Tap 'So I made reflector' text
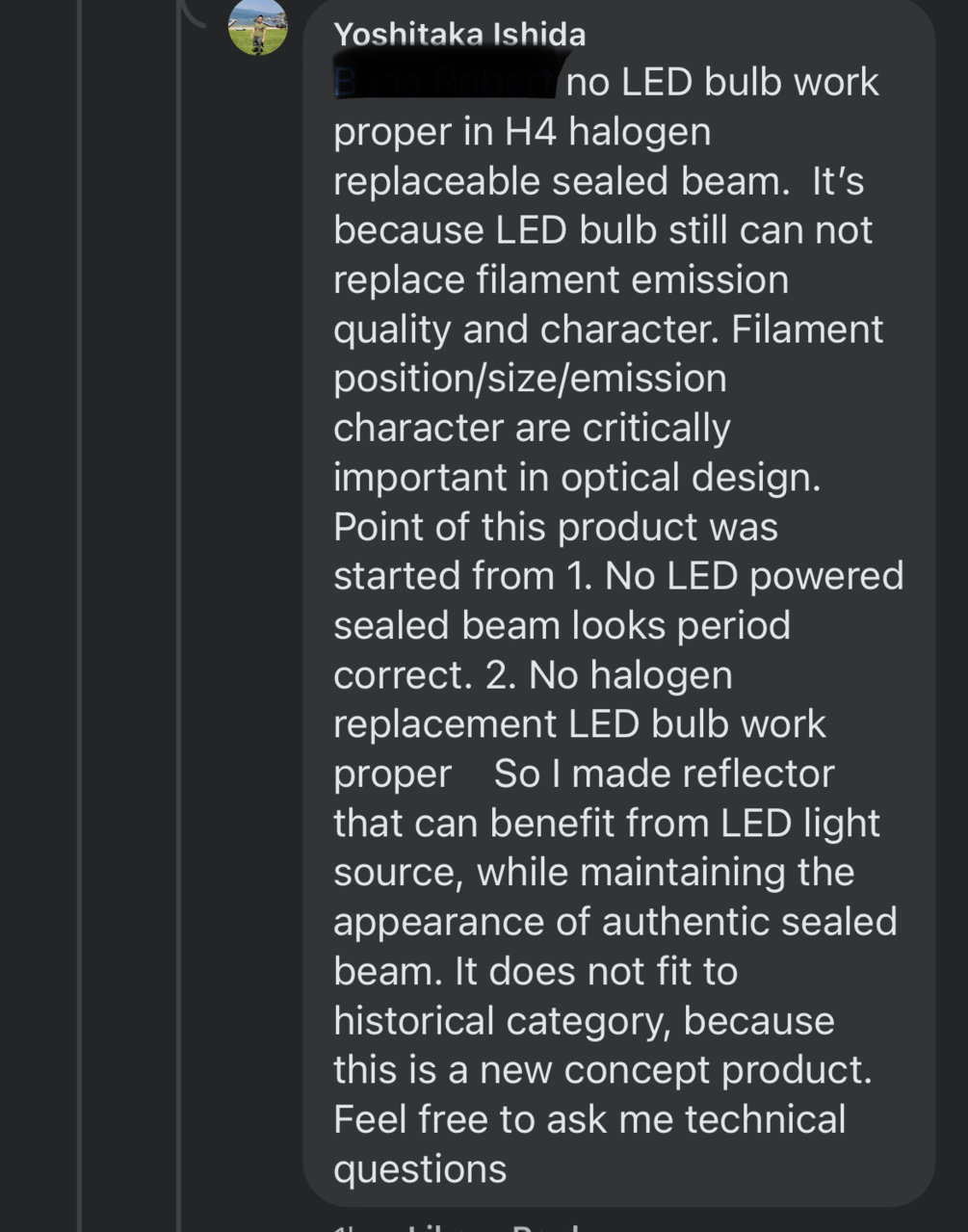Screen dimensions: 968x1232 click(665, 773)
